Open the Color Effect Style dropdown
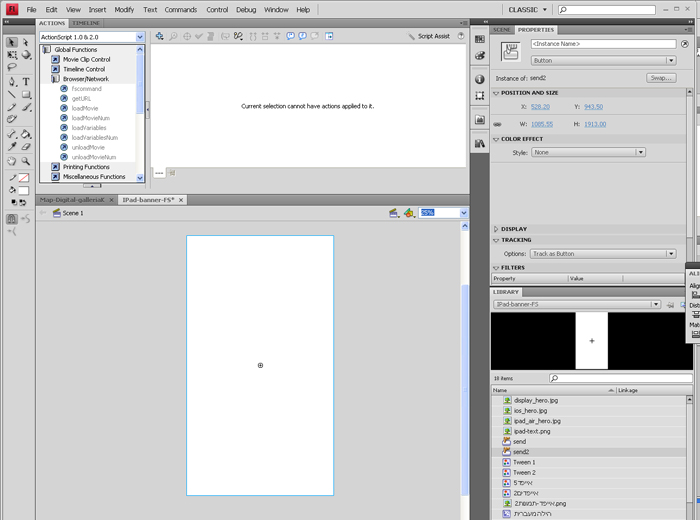The width and height of the screenshot is (700, 520). click(588, 153)
